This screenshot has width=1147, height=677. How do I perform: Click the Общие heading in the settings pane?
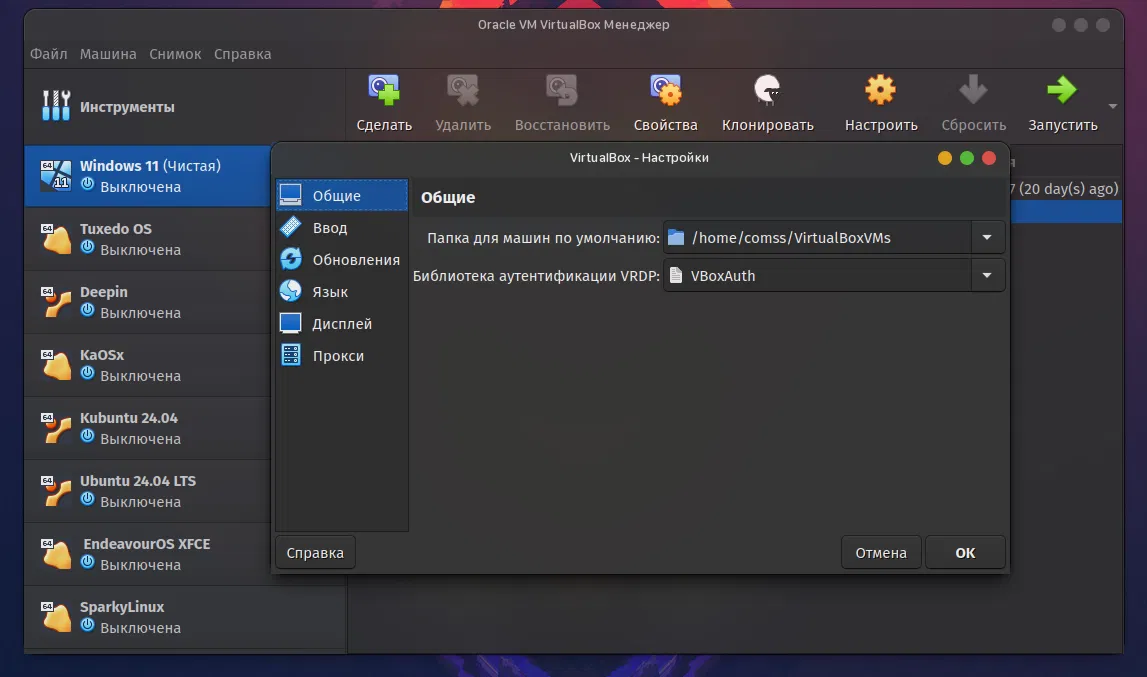coord(448,198)
